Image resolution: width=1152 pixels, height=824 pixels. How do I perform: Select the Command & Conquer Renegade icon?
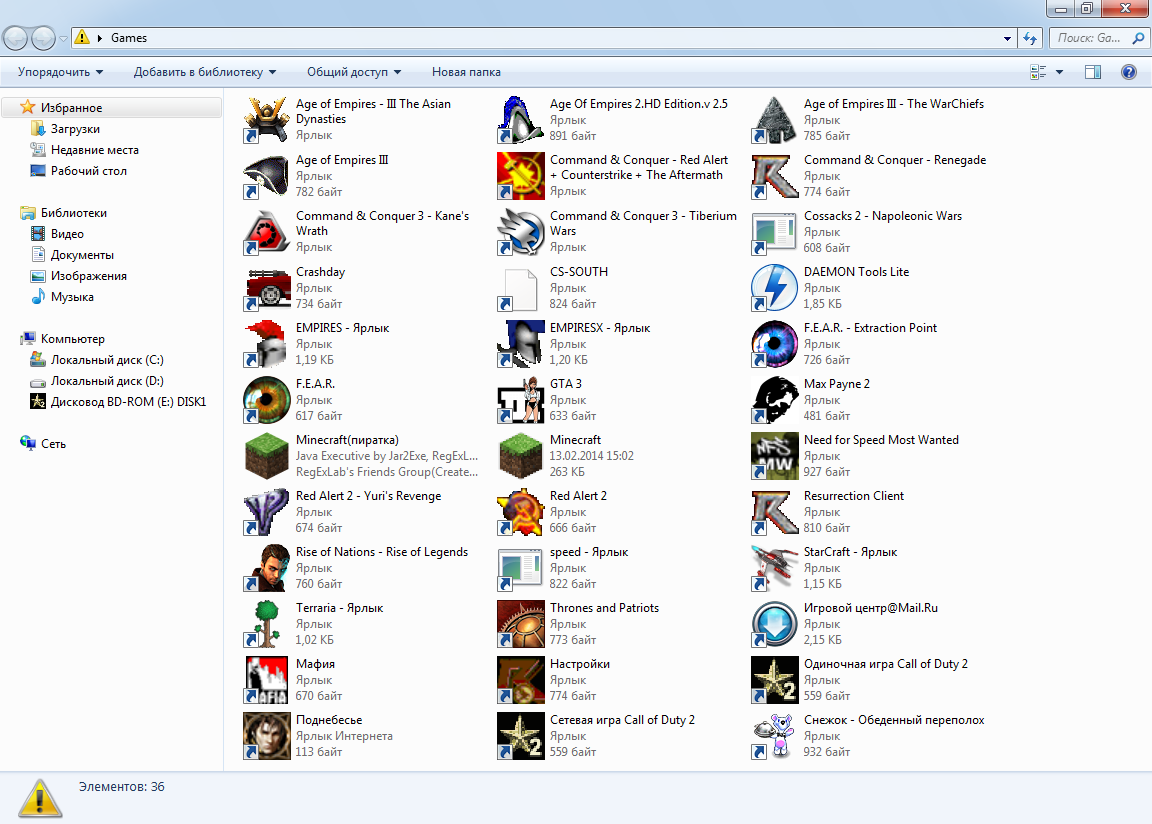pyautogui.click(x=775, y=176)
